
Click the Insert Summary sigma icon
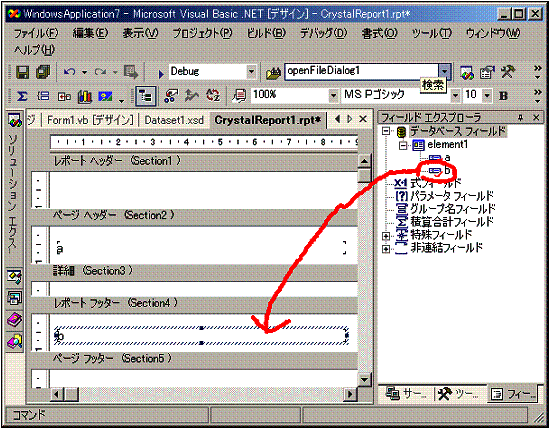22,96
